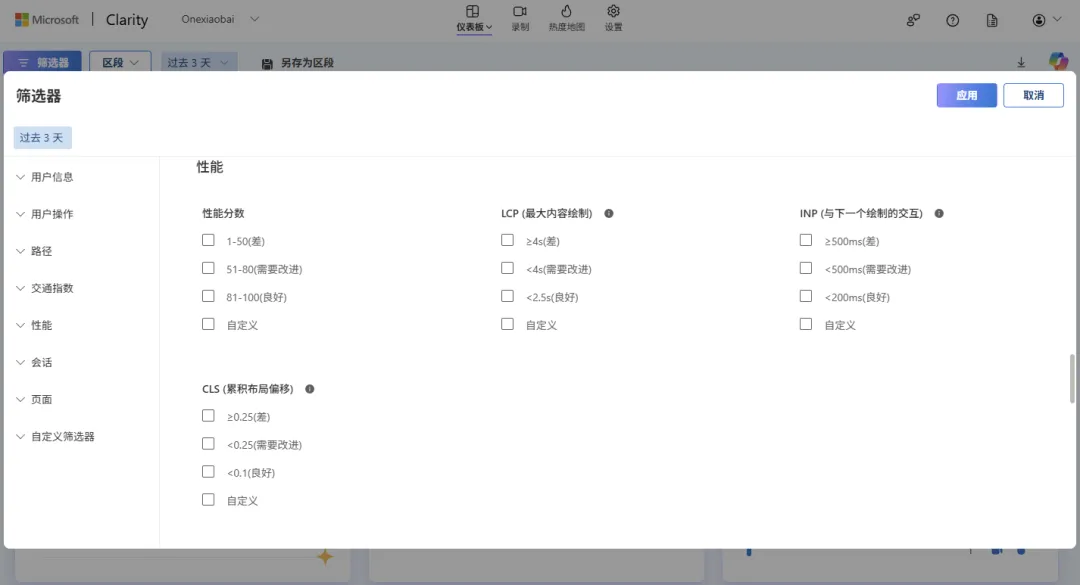Click the CLS info icon

(x=310, y=389)
